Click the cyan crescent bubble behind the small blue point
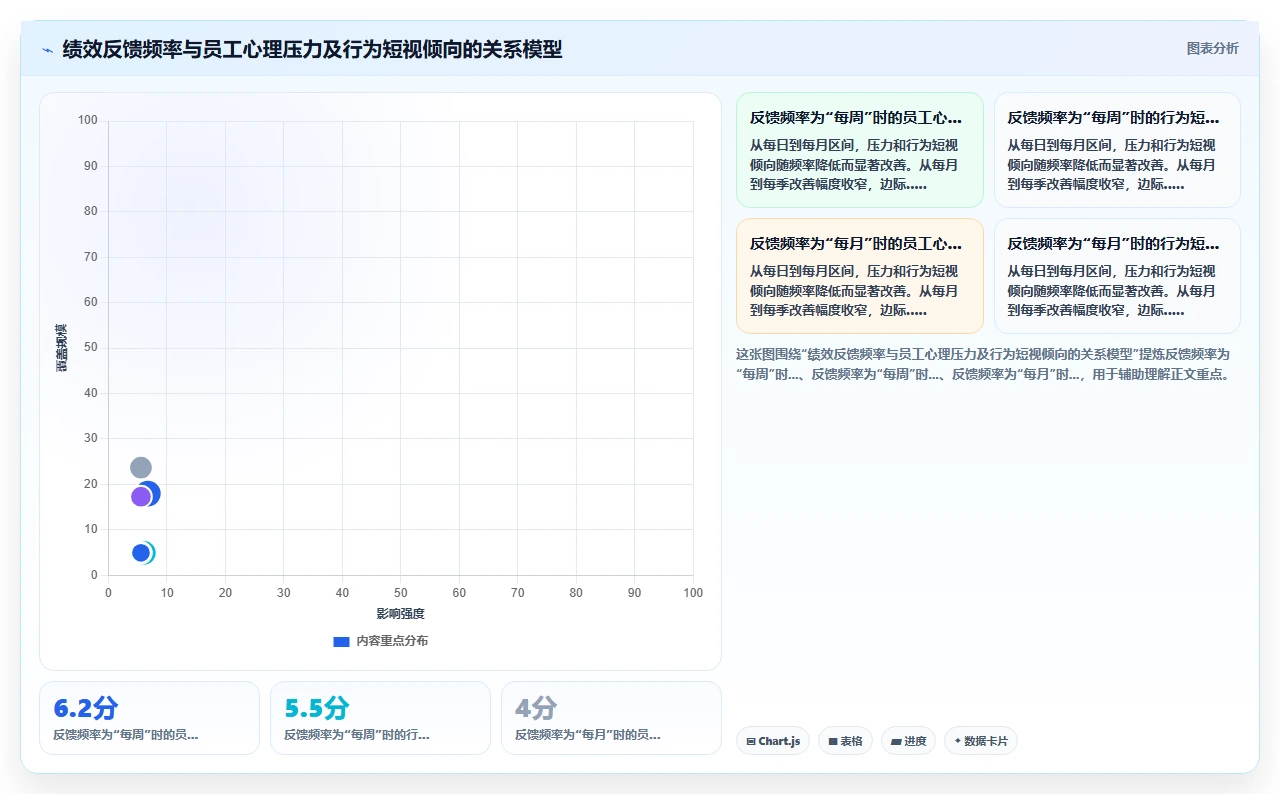 pos(152,553)
